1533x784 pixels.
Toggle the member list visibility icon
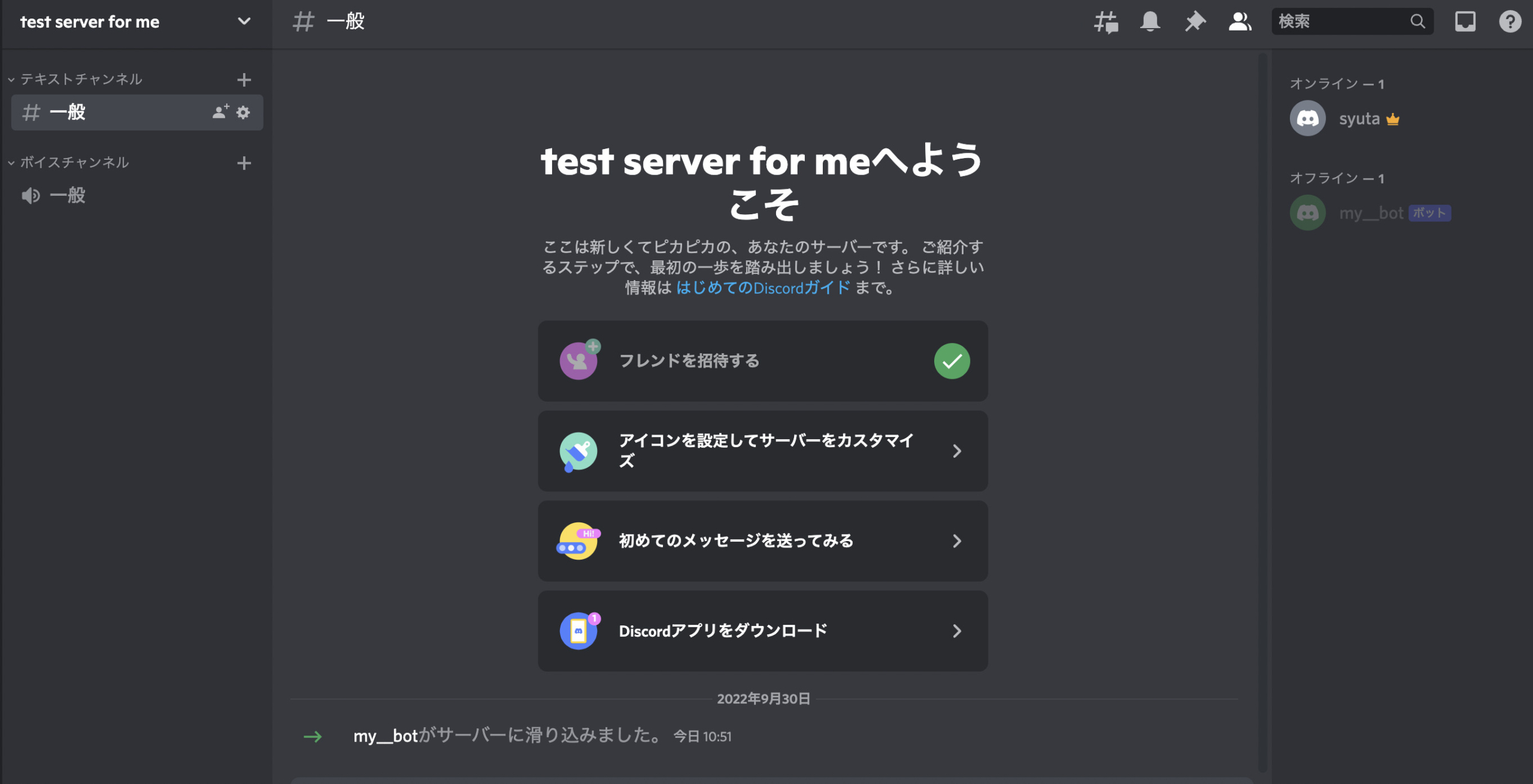(x=1240, y=22)
